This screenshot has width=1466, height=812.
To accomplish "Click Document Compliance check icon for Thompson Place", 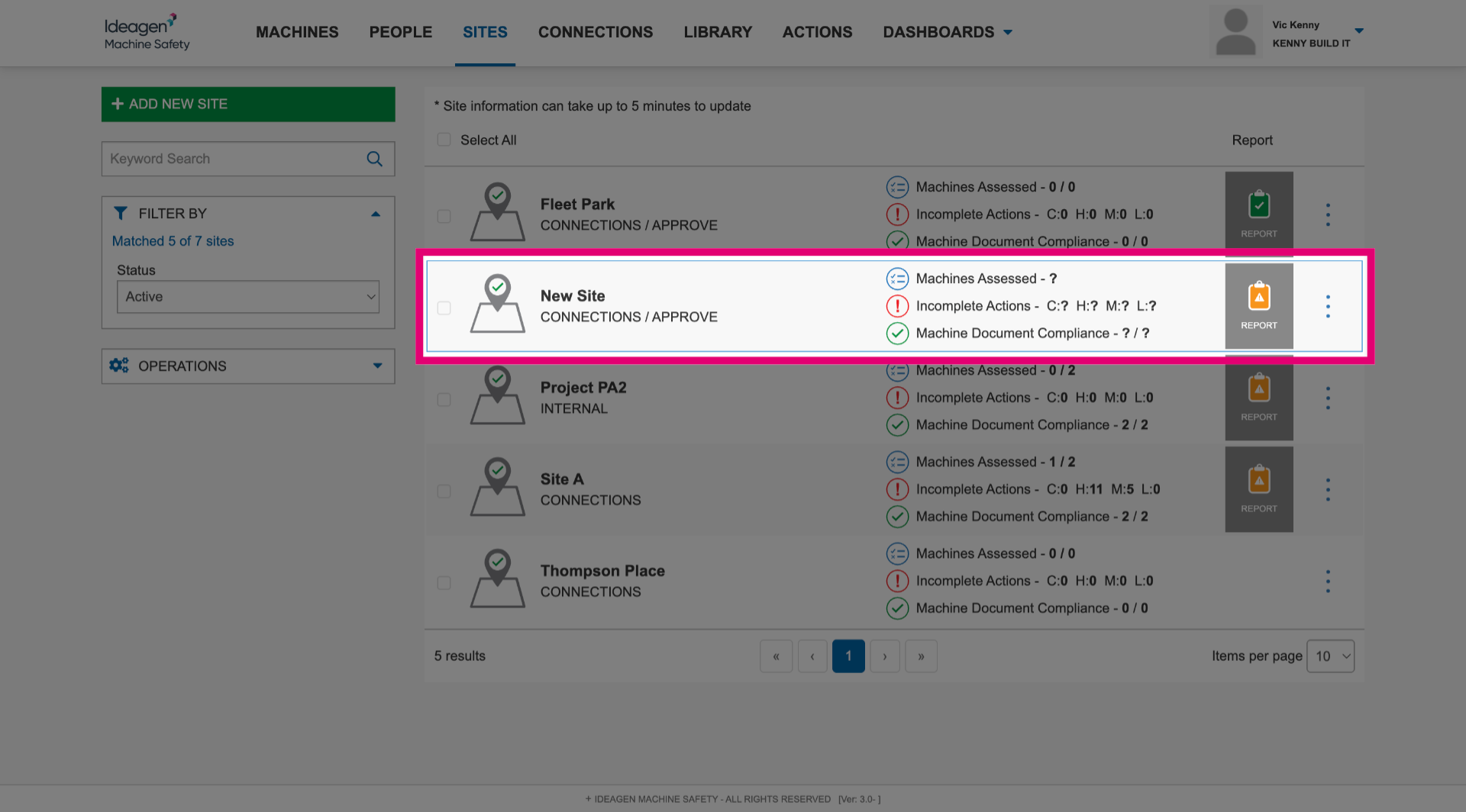I will pos(897,608).
